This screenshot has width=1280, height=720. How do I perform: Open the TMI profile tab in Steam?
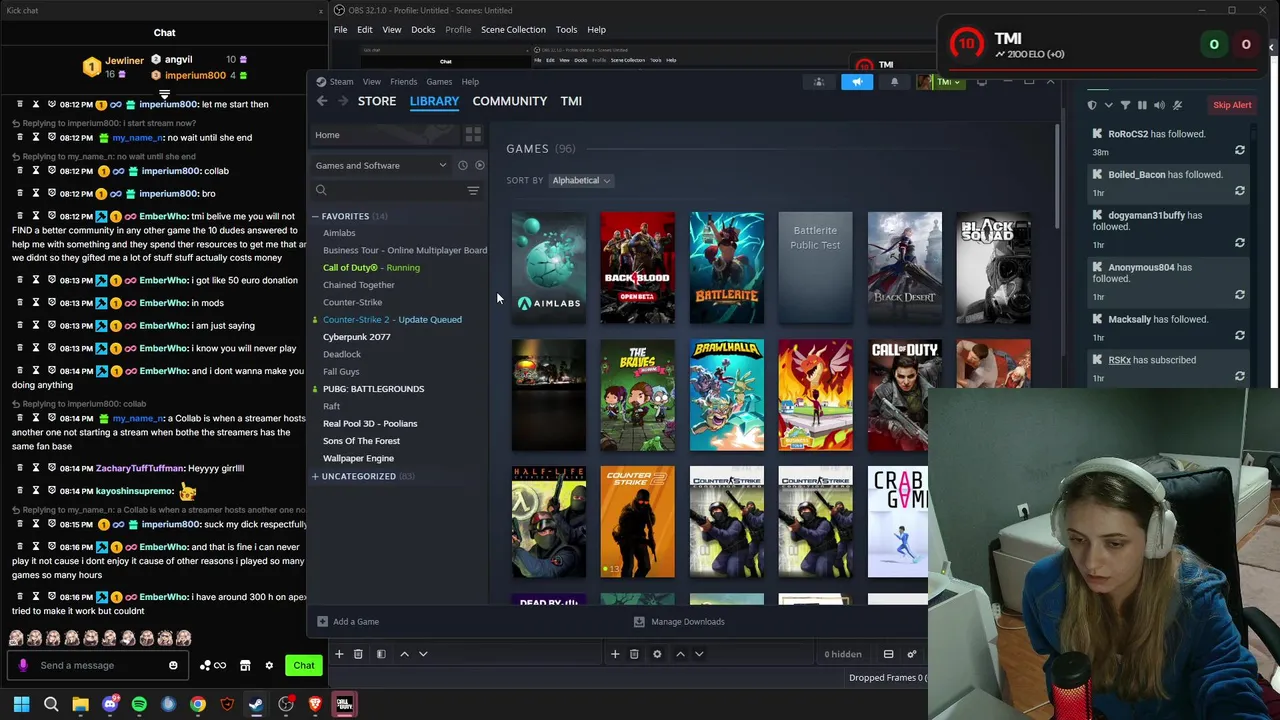[571, 101]
